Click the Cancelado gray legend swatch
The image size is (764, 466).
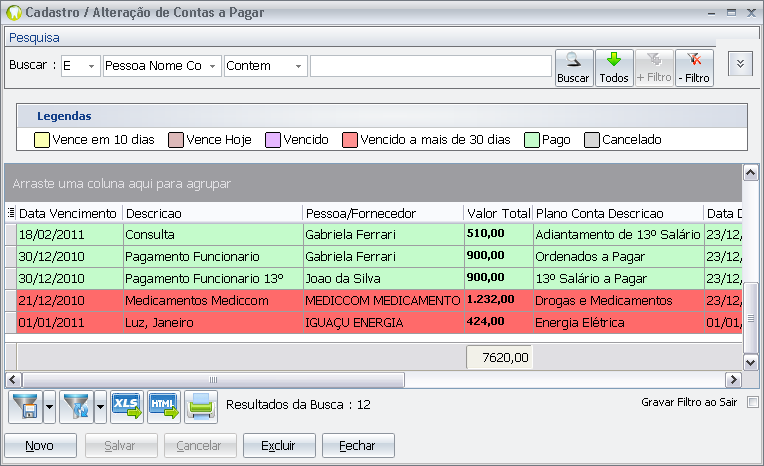[592, 140]
